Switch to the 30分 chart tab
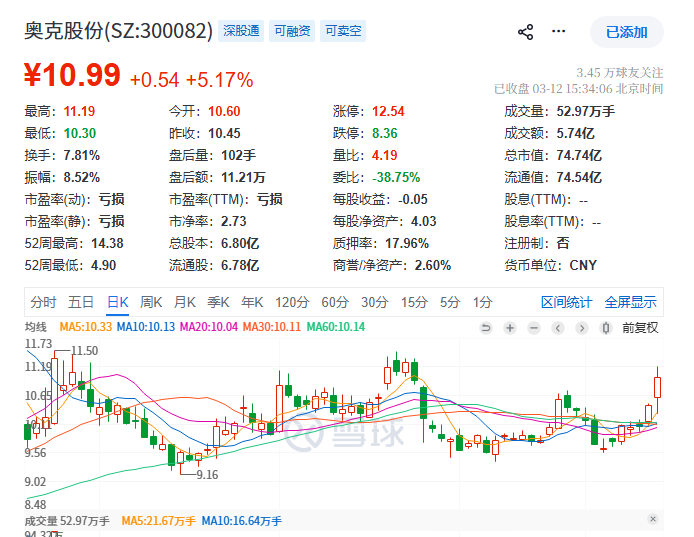 pyautogui.click(x=374, y=302)
